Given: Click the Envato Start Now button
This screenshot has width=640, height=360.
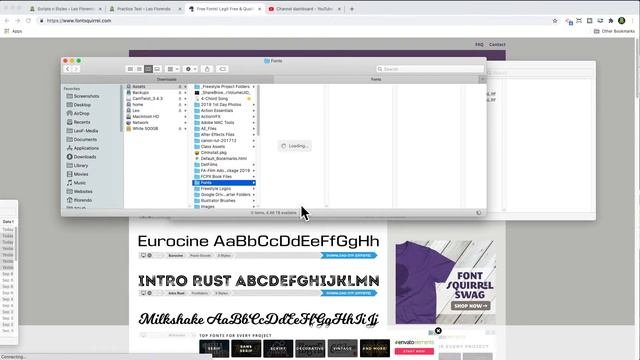Looking at the screenshot, I should pyautogui.click(x=414, y=351).
